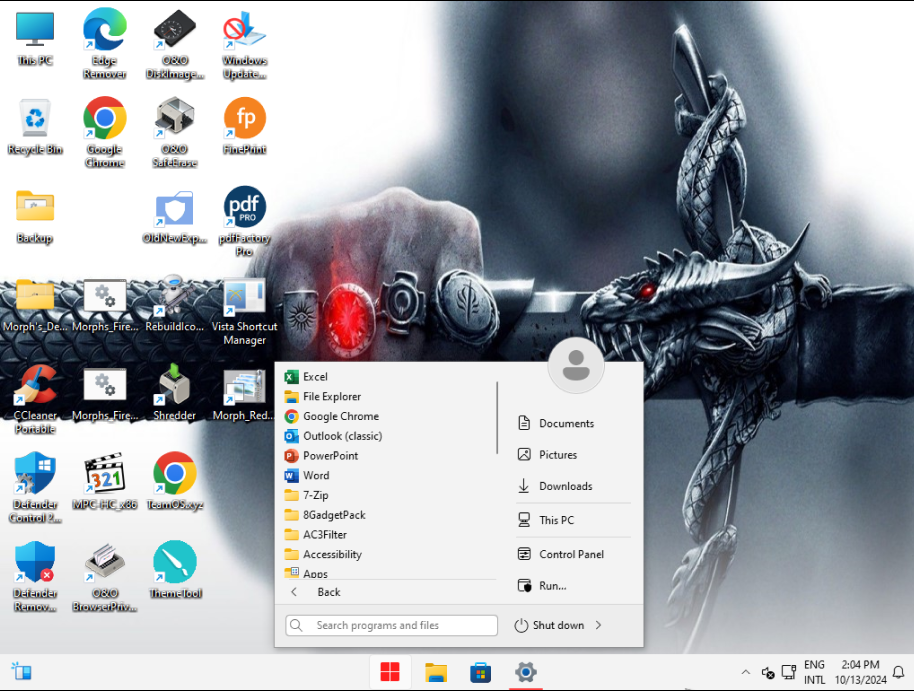Image resolution: width=914 pixels, height=691 pixels.
Task: Open the clock showing 2:04 PM
Action: [860, 672]
